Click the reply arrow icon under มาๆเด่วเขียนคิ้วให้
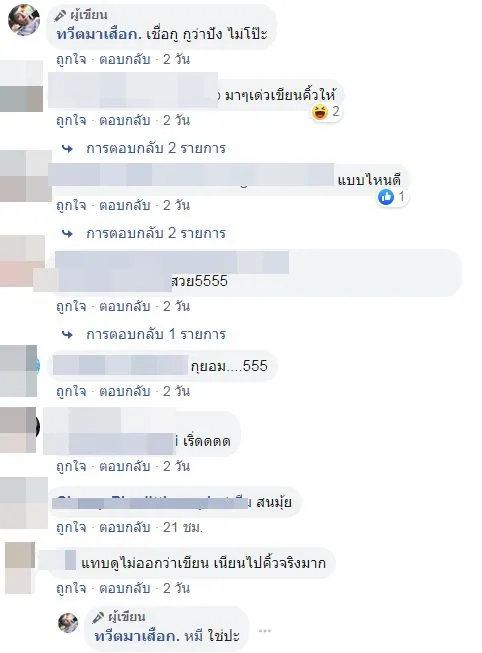Image resolution: width=482 pixels, height=653 pixels. tap(67, 148)
